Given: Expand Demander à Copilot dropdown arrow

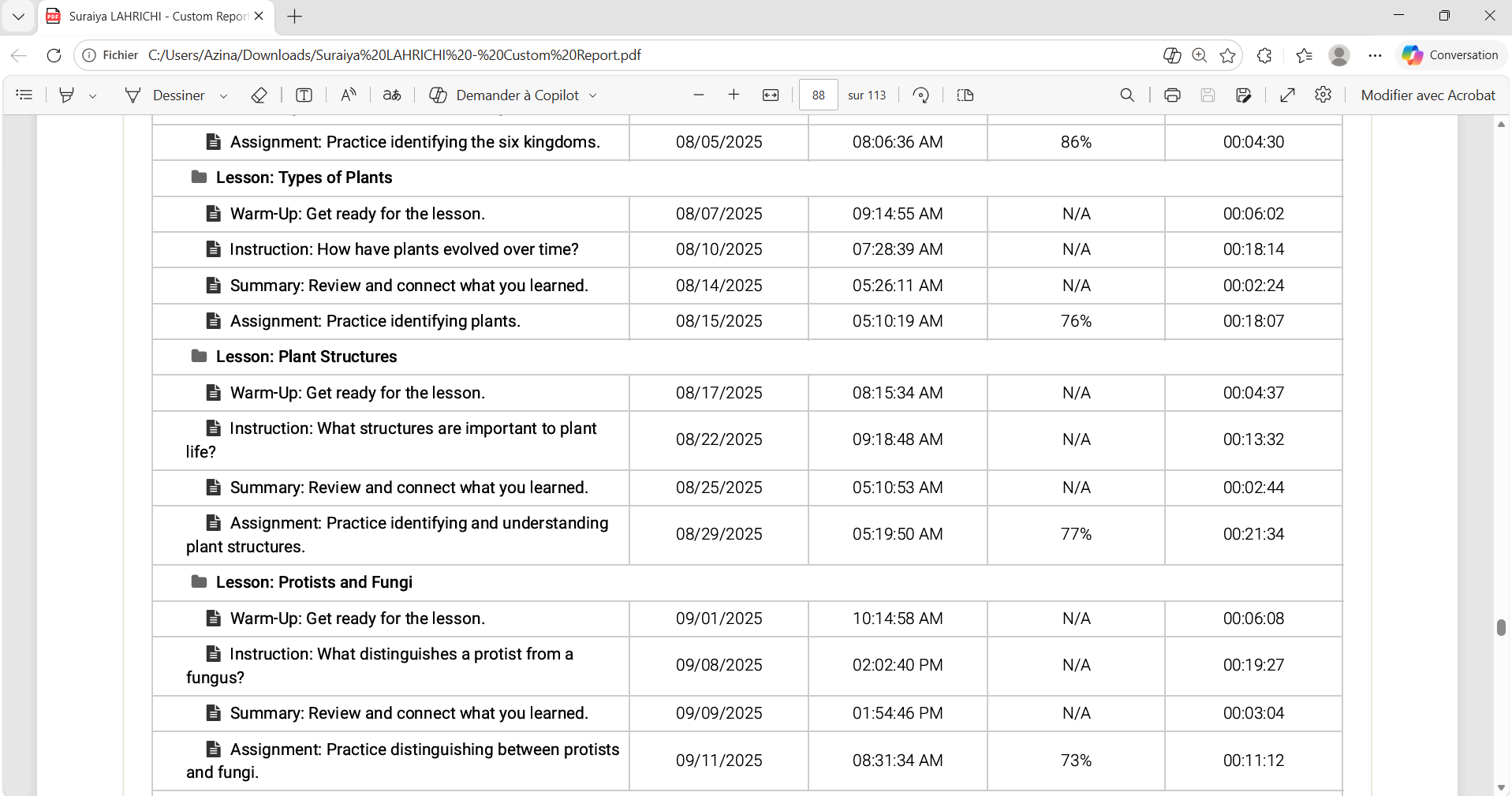Looking at the screenshot, I should click(x=593, y=96).
